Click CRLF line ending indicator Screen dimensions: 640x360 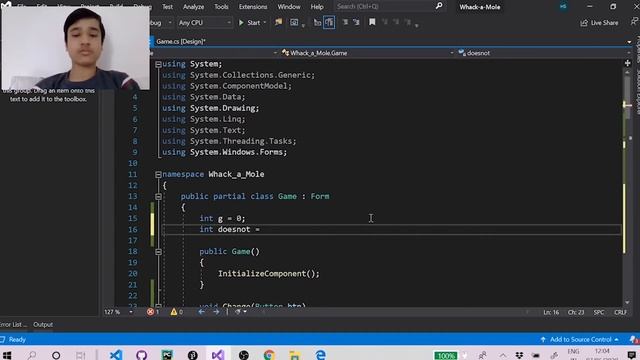click(620, 312)
